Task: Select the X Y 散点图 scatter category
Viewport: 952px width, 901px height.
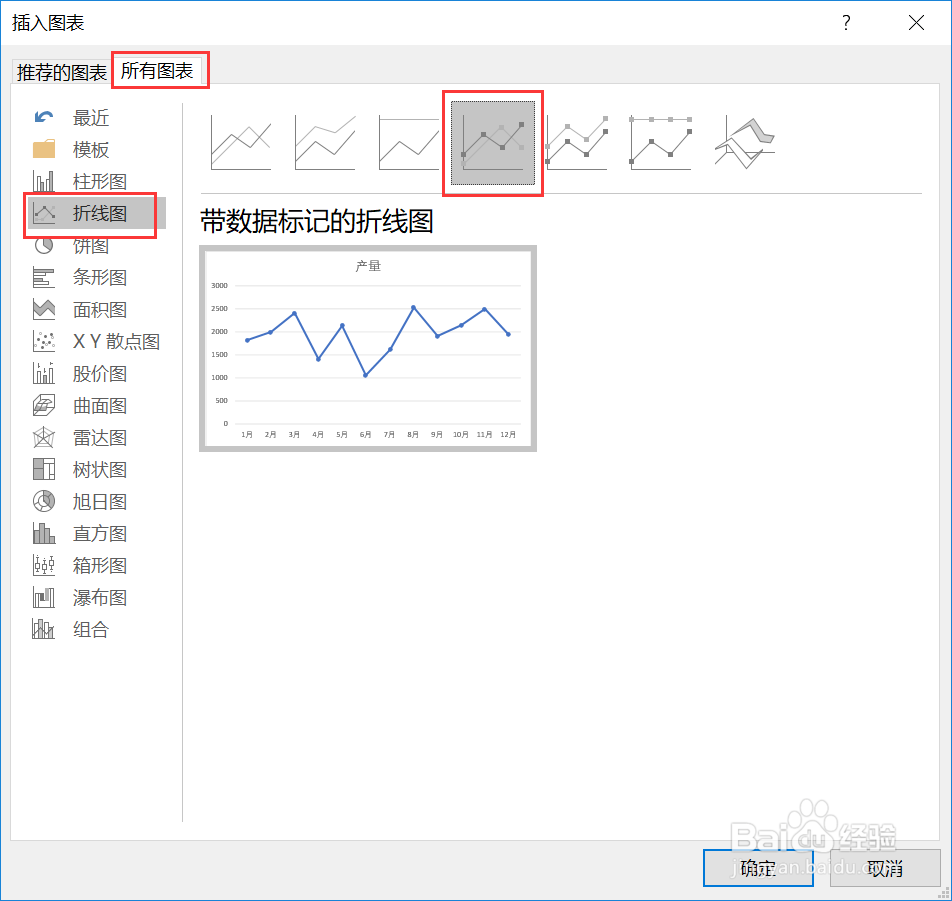Action: pyautogui.click(x=97, y=341)
